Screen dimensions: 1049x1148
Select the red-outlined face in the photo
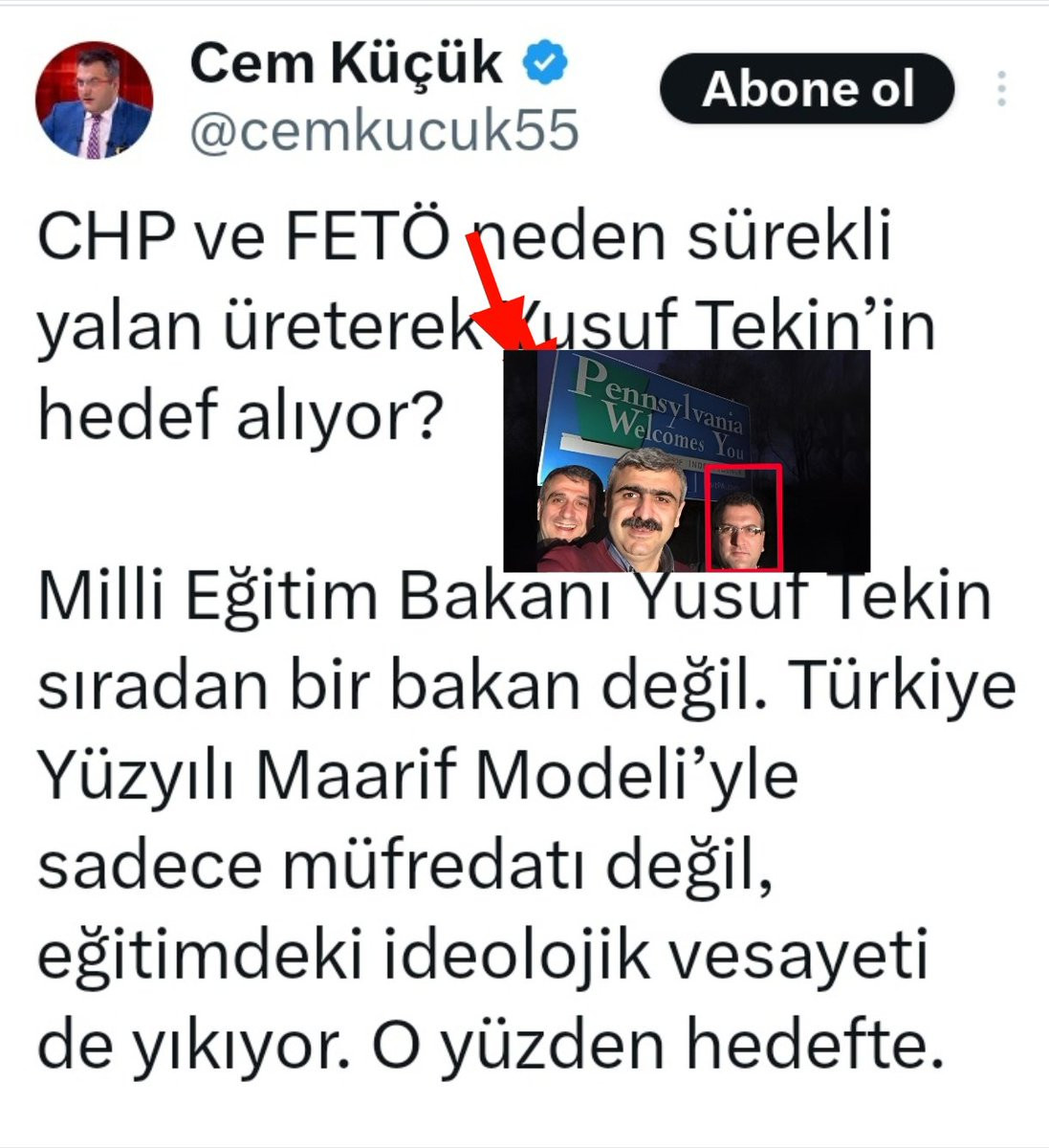click(743, 518)
